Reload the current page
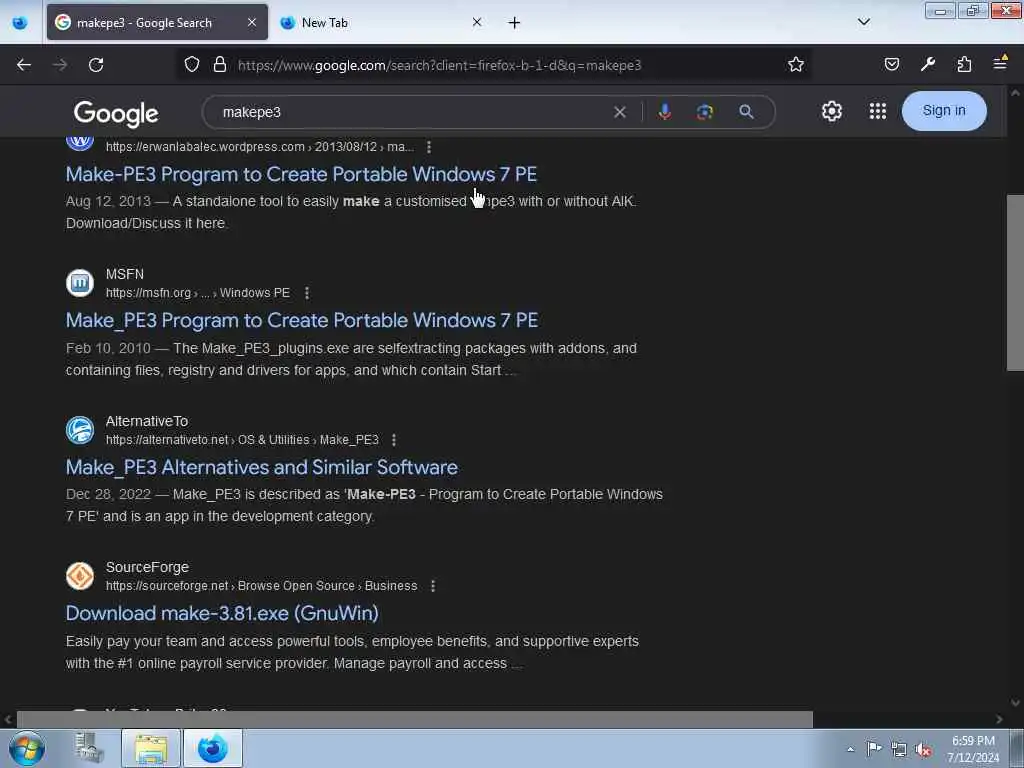The width and height of the screenshot is (1024, 768). click(x=96, y=65)
